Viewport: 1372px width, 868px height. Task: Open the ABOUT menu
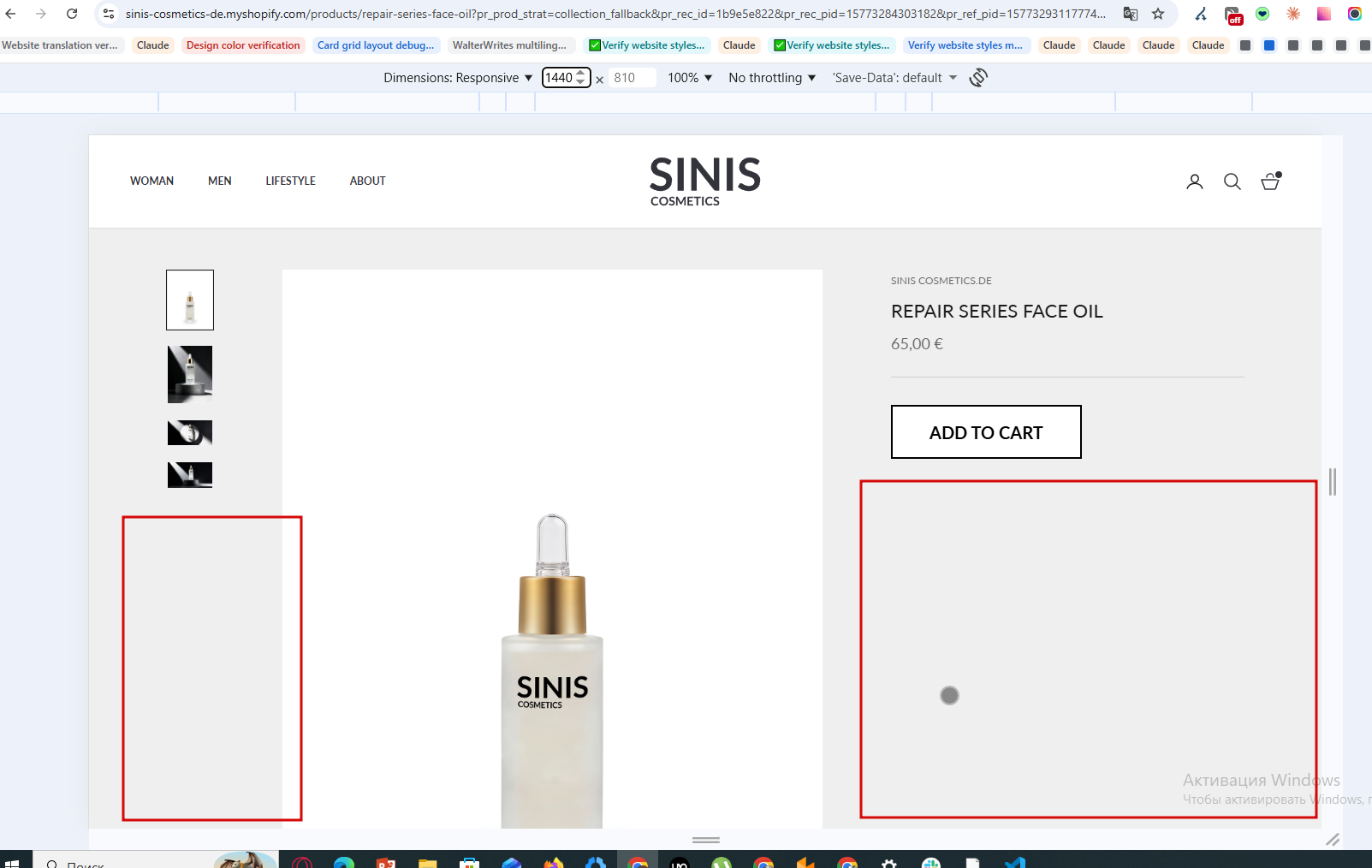point(367,181)
